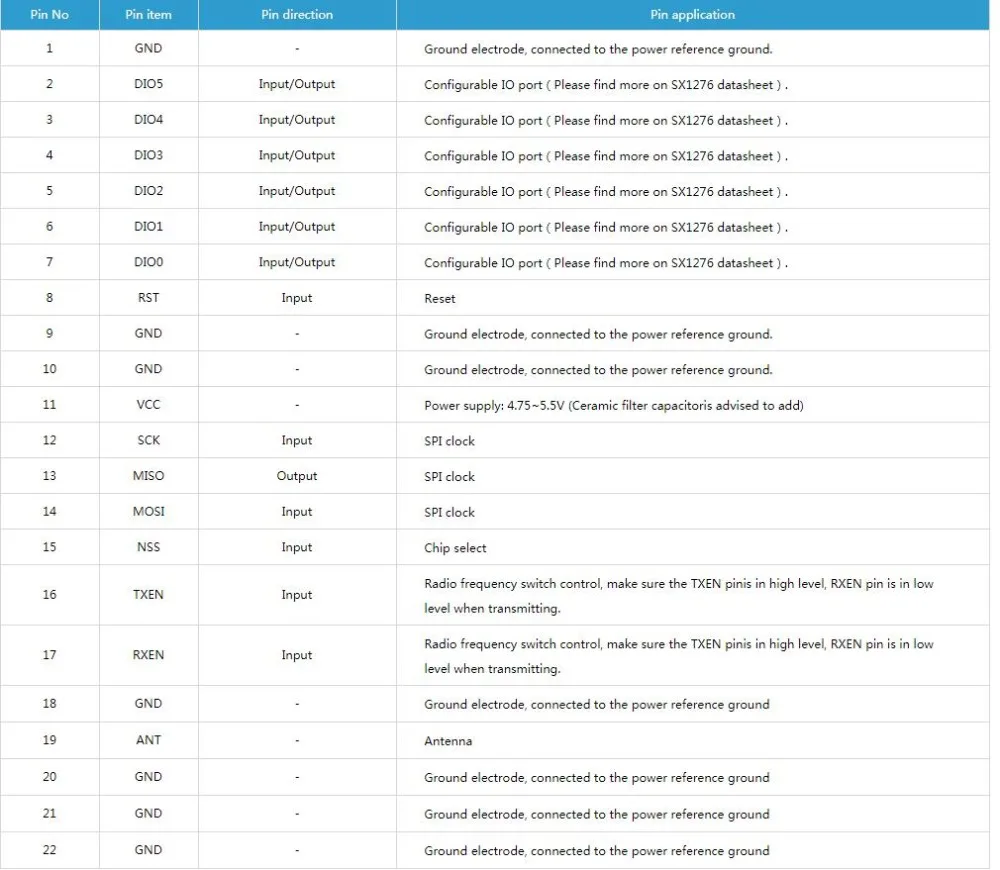
Task: Click configurable IO port text for DIO1
Action: (606, 228)
